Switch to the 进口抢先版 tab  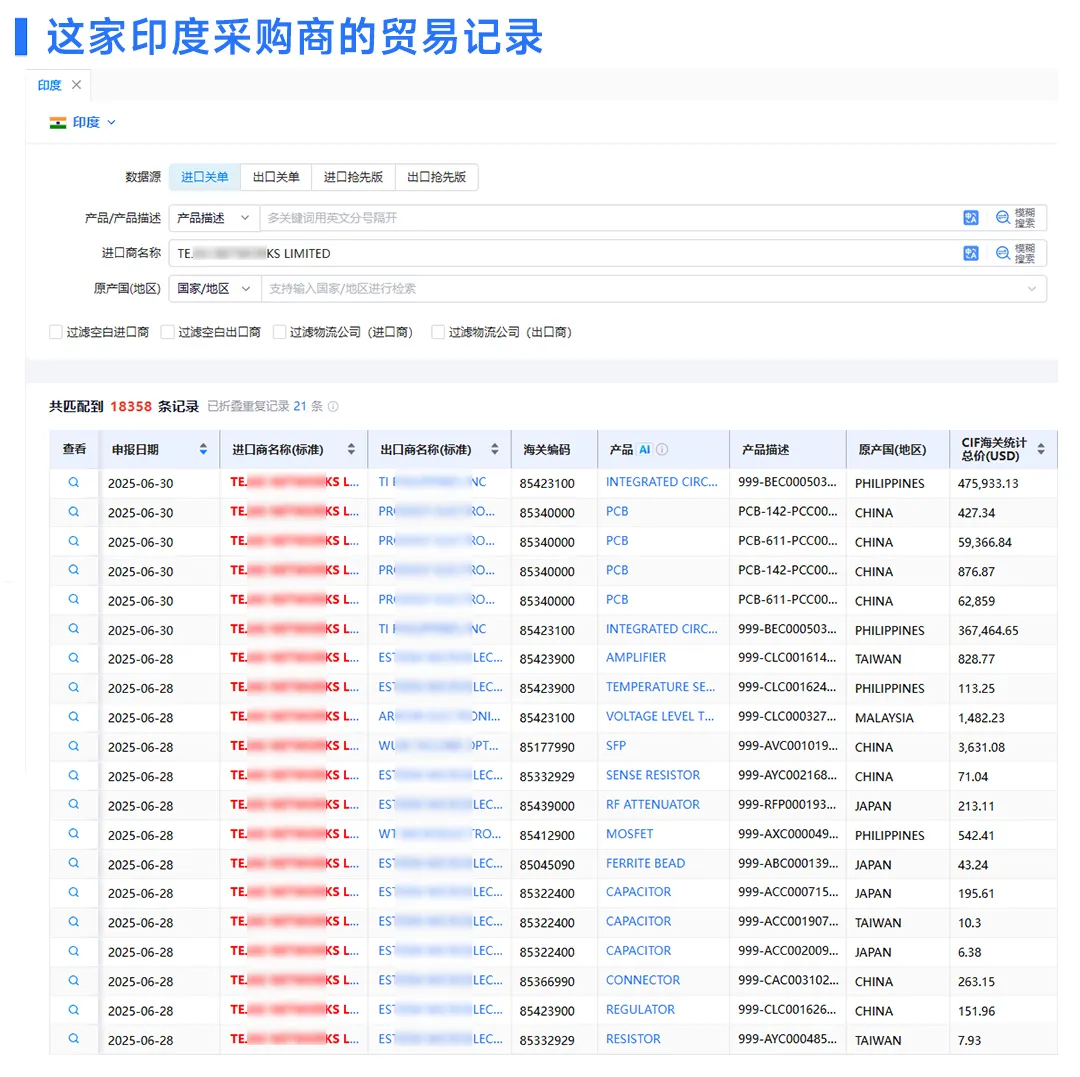coord(353,177)
